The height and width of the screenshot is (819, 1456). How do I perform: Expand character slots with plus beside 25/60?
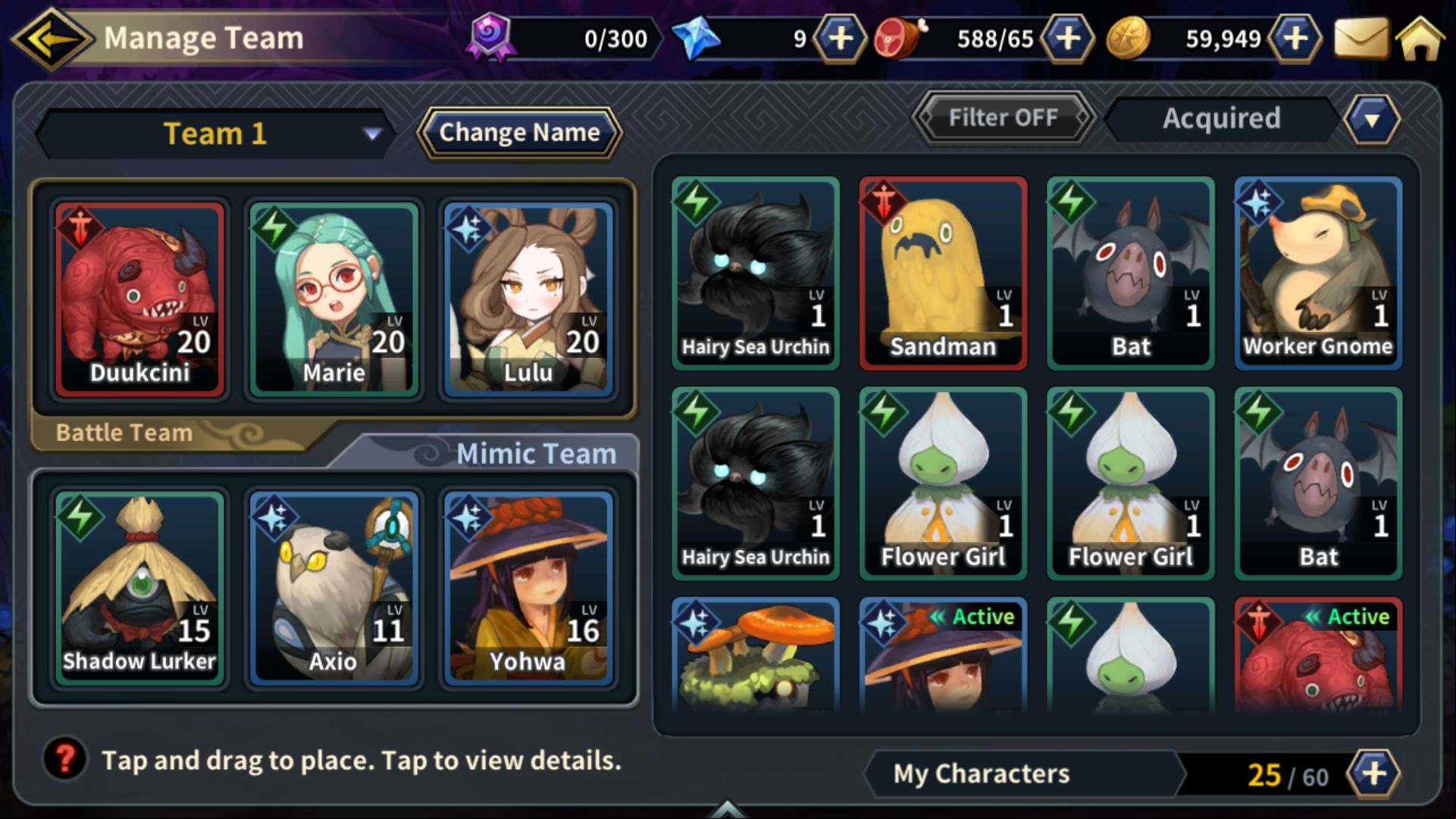(1373, 774)
